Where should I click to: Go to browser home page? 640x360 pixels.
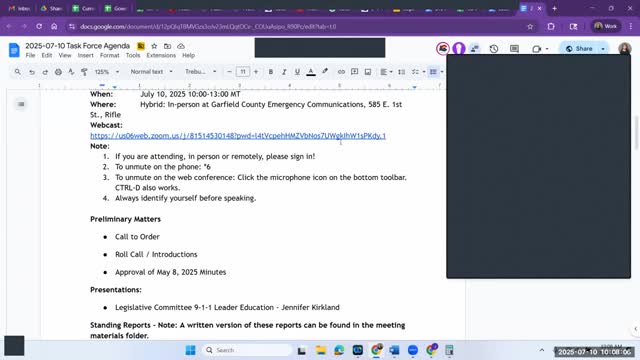(x=54, y=27)
